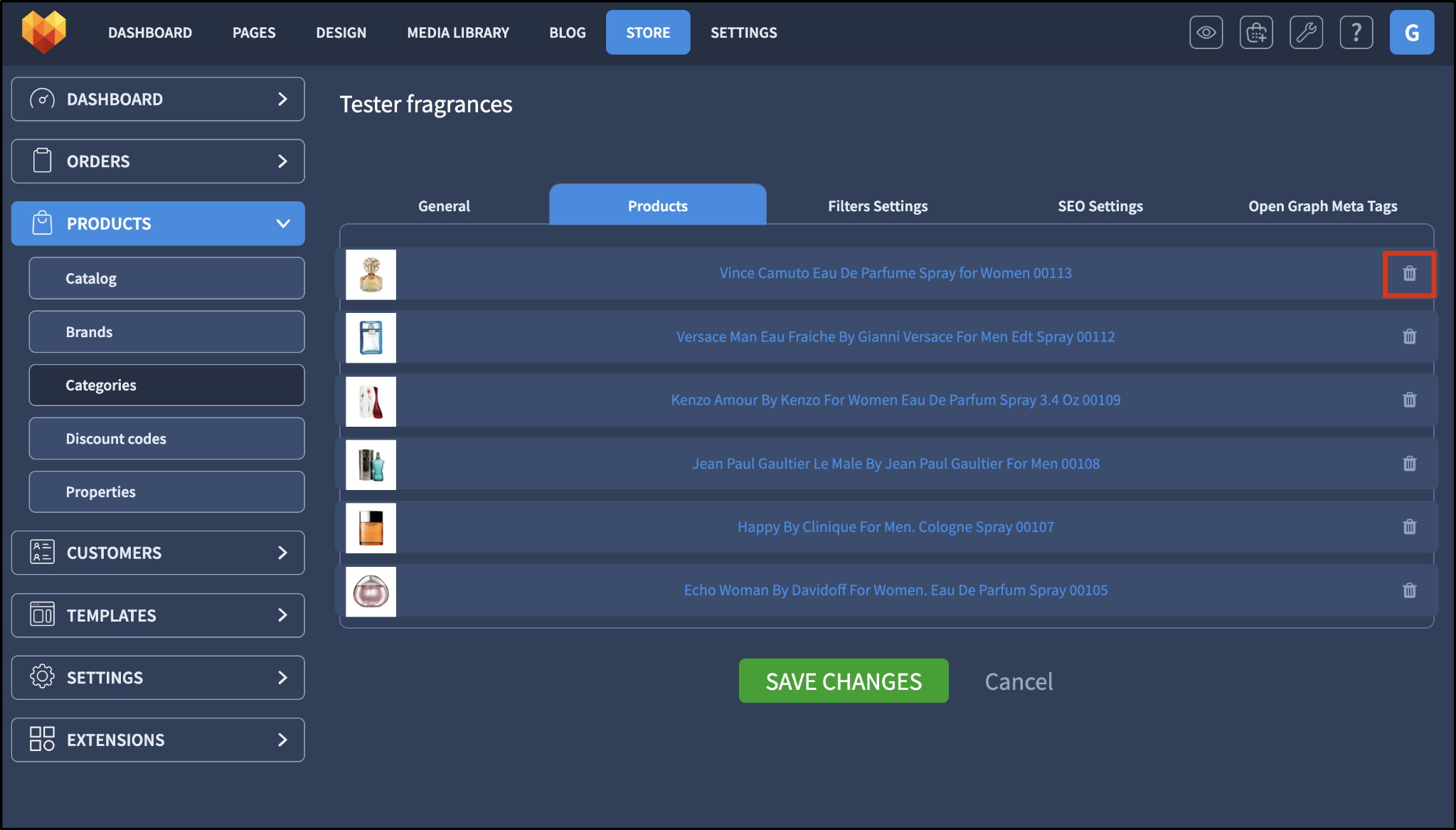Open Vince Camuto Eau De Parfume link

click(x=896, y=273)
